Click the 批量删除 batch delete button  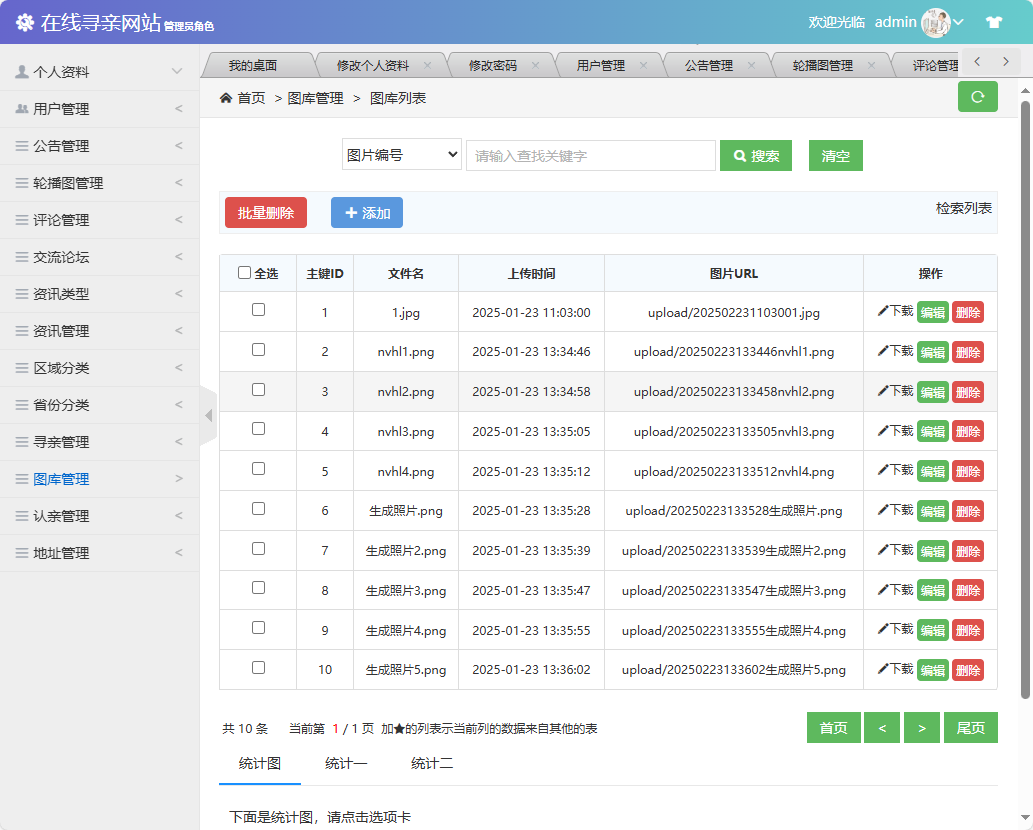click(265, 212)
